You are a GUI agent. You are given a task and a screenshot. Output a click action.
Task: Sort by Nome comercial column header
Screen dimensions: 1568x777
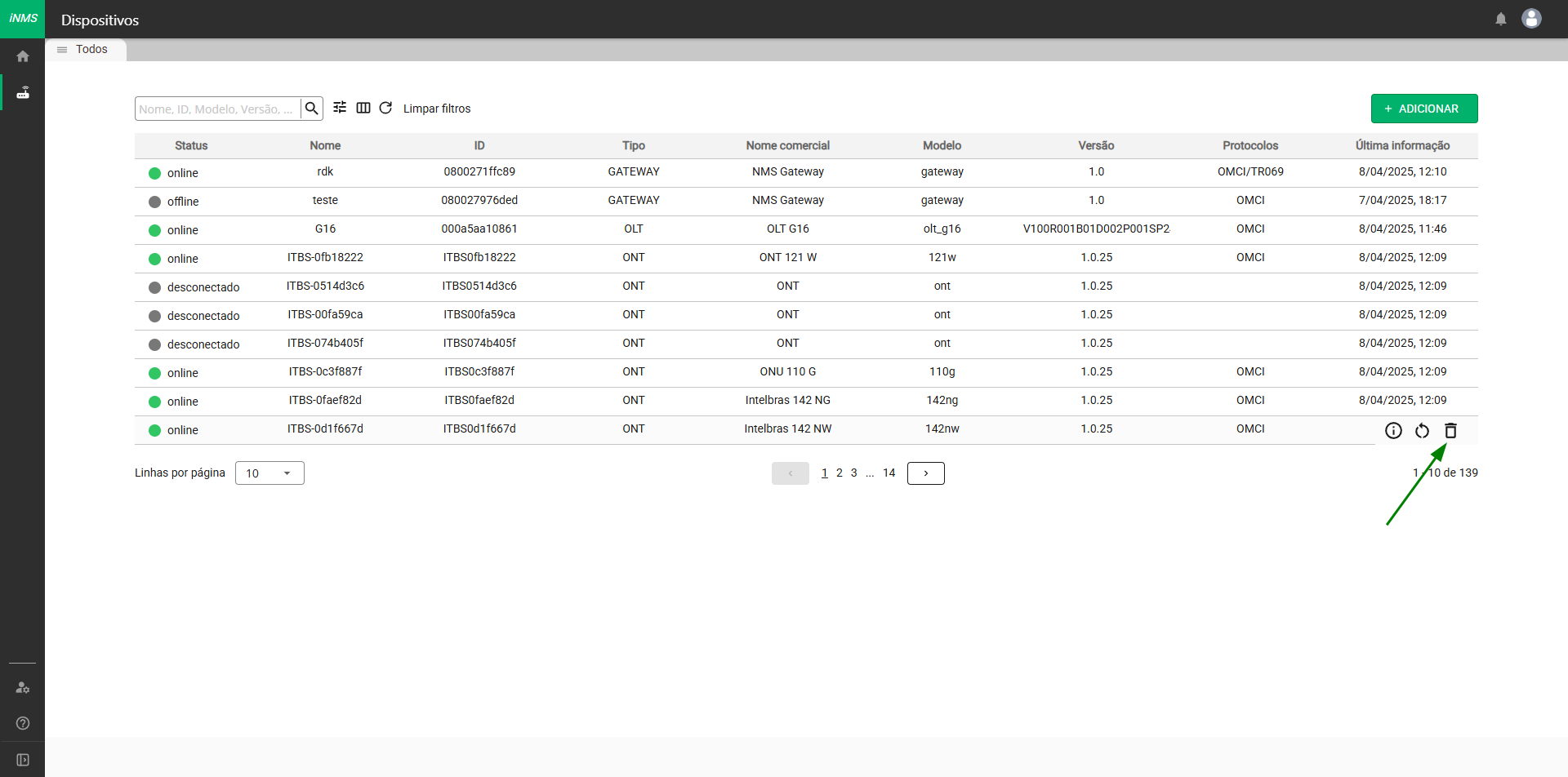[x=788, y=145]
